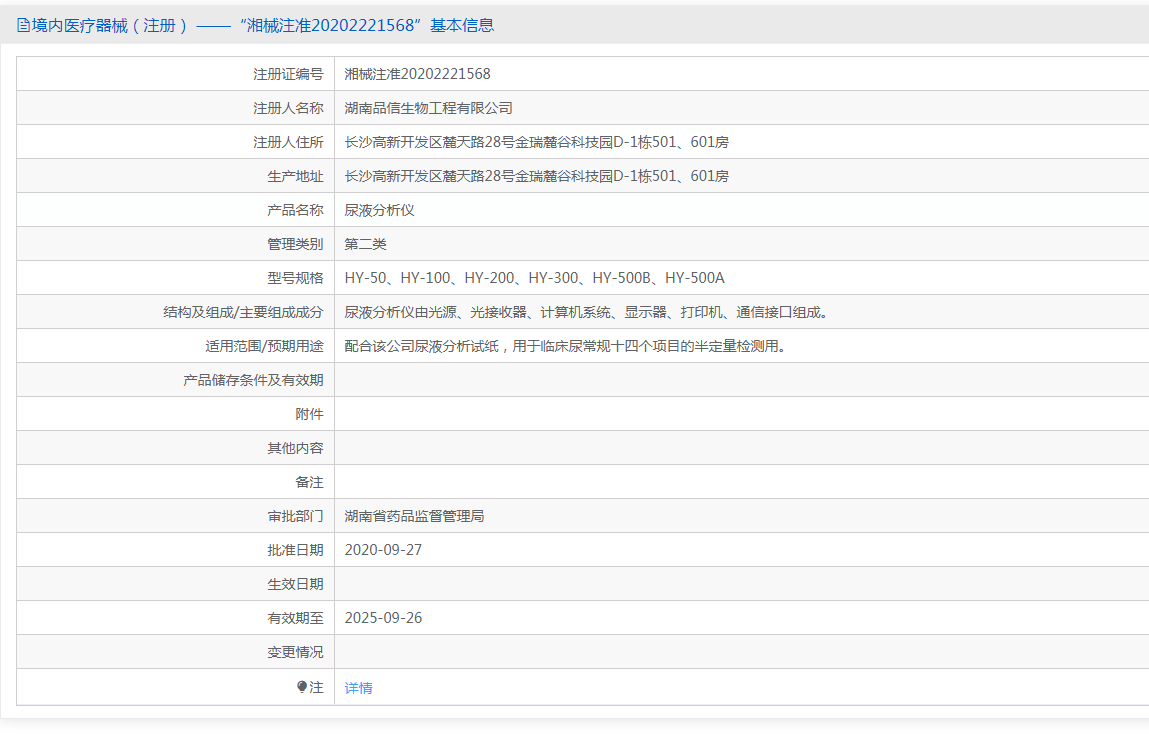This screenshot has width=1149, height=736.
Task: Click the approval date 2020-09-27
Action: (x=383, y=550)
